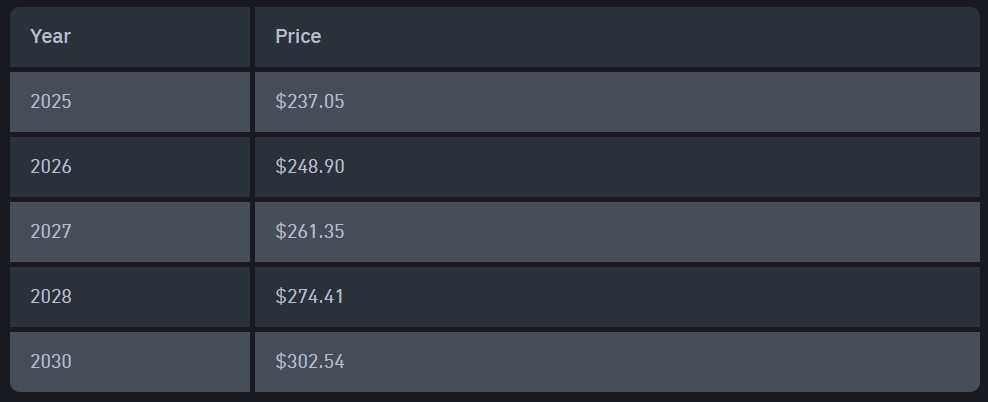This screenshot has height=402, width=988.
Task: Click the Price column header
Action: coord(298,37)
